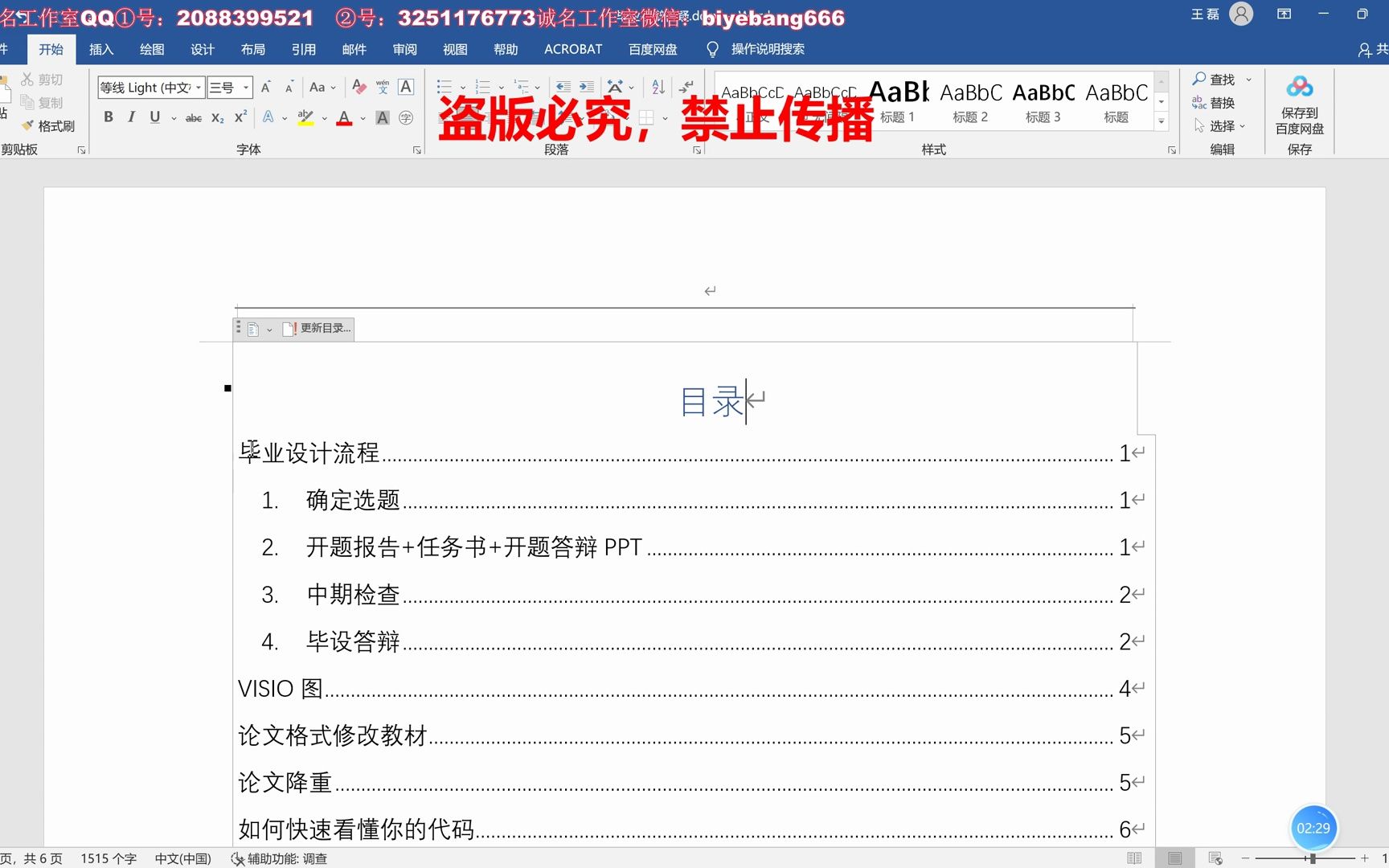Sort the selected text
Viewport: 1389px width, 868px height.
point(658,87)
